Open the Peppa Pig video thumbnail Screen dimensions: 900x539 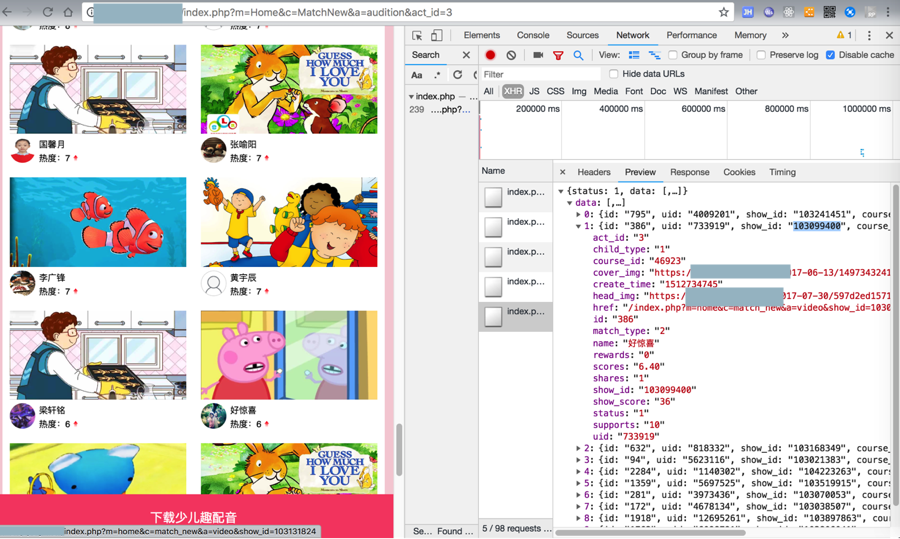(289, 355)
